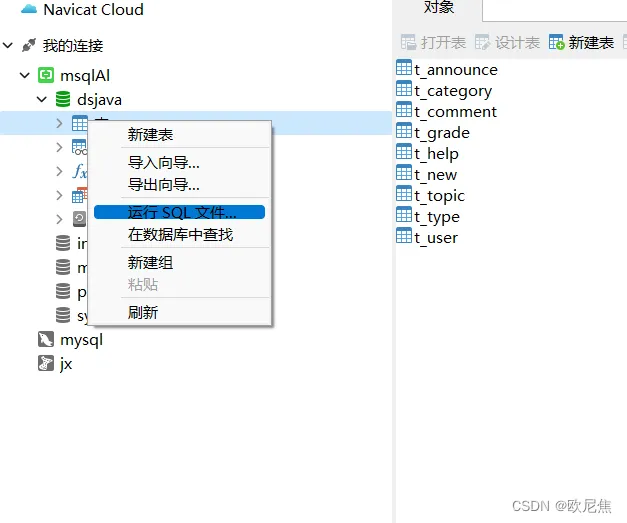The width and height of the screenshot is (627, 523).
Task: Click the mysql connection icon
Action: [46, 339]
